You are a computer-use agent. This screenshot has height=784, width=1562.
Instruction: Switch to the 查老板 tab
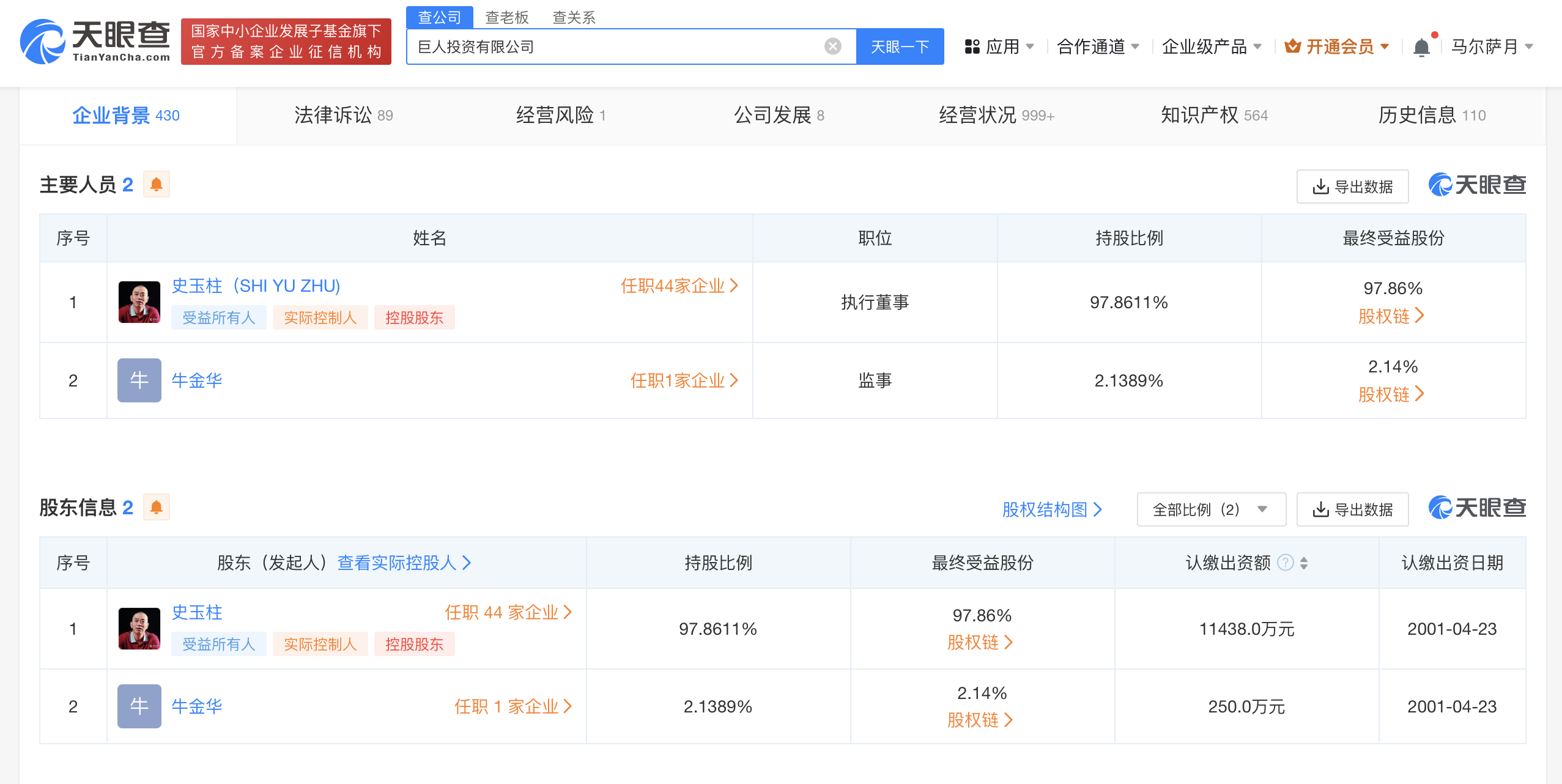tap(506, 17)
